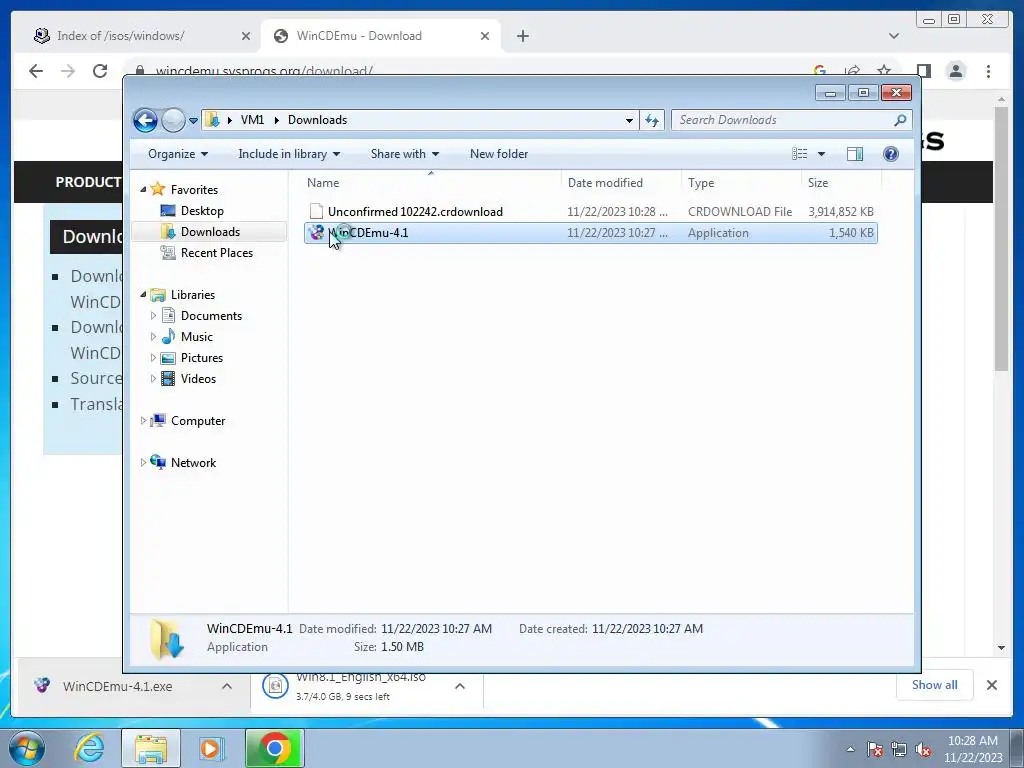Image resolution: width=1024 pixels, height=768 pixels.
Task: Select Computer in navigation pane
Action: pos(198,421)
